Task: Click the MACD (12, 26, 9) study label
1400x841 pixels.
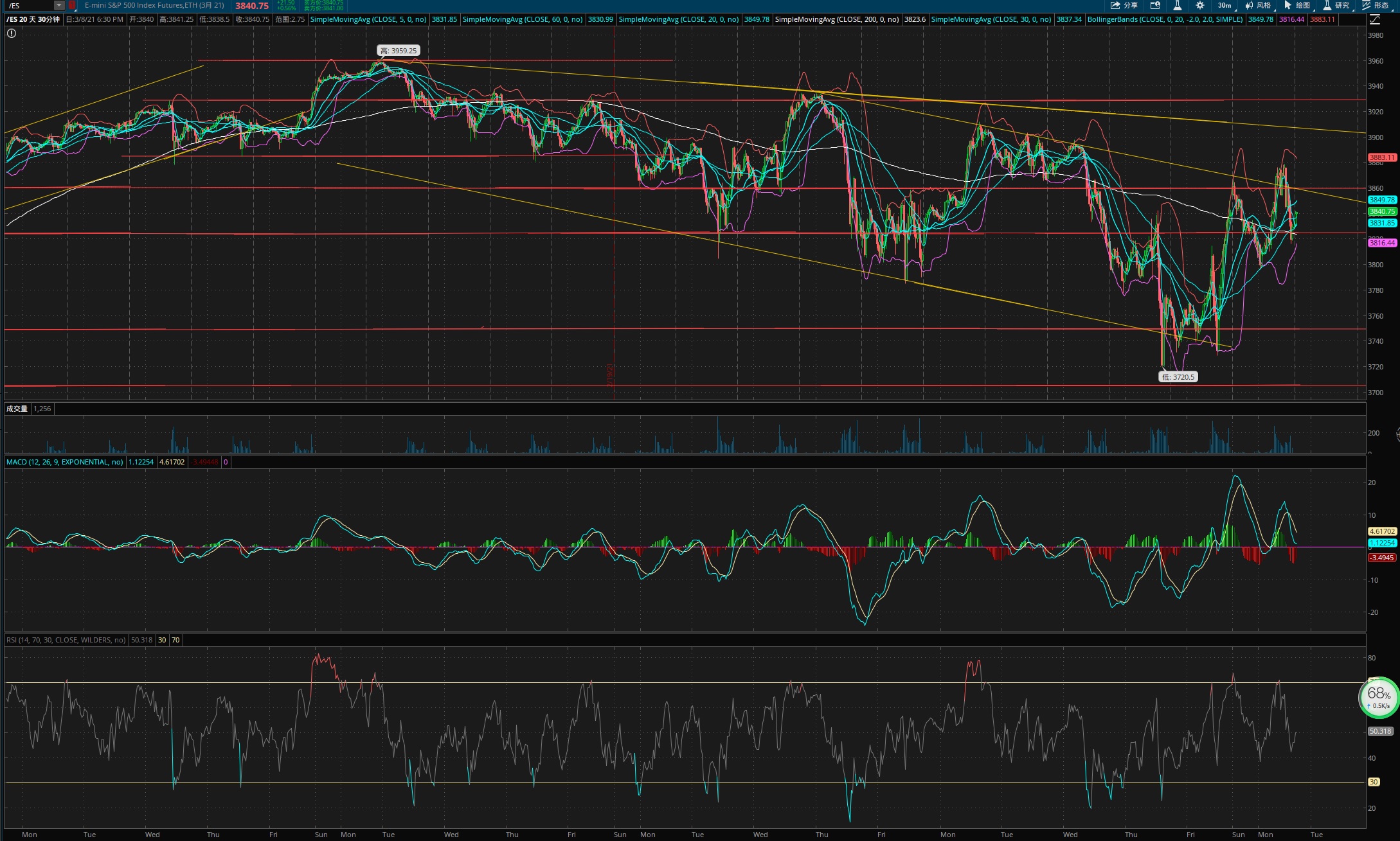Action: tap(64, 462)
